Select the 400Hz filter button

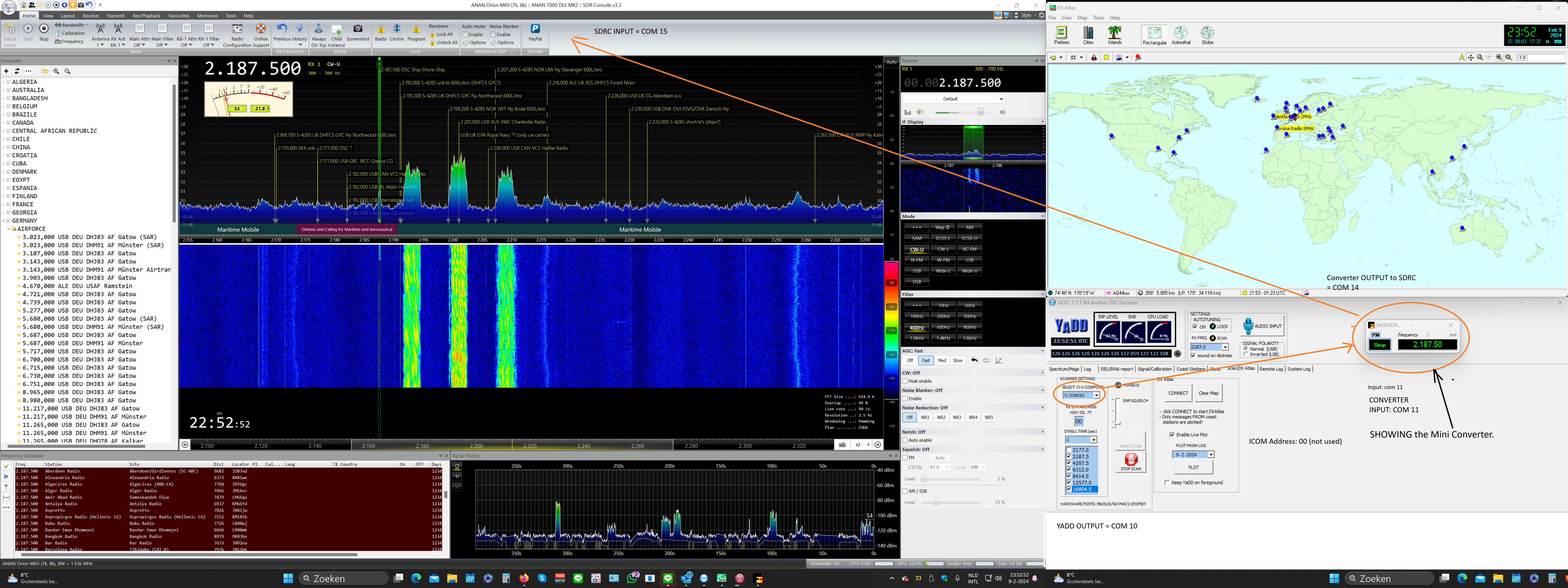coord(917,327)
